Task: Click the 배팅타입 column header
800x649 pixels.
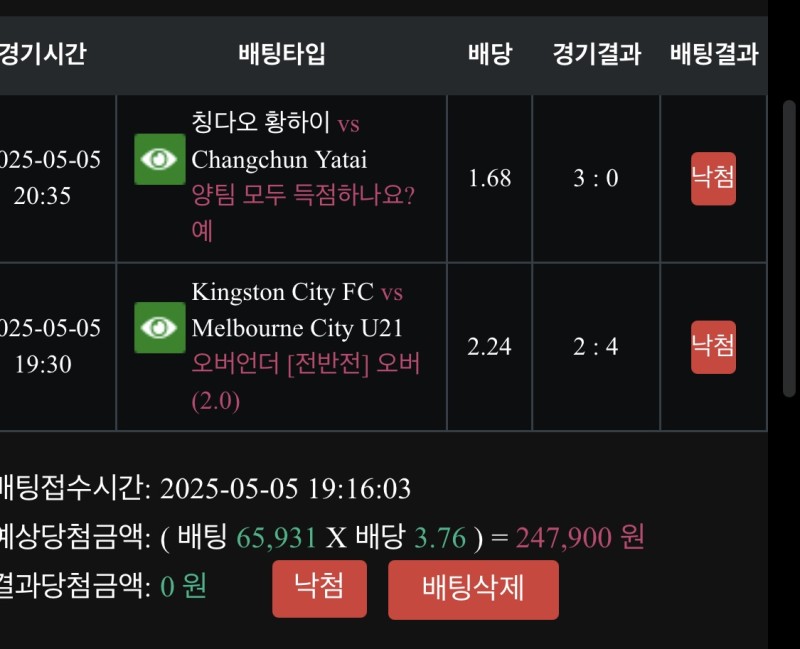Action: (282, 54)
